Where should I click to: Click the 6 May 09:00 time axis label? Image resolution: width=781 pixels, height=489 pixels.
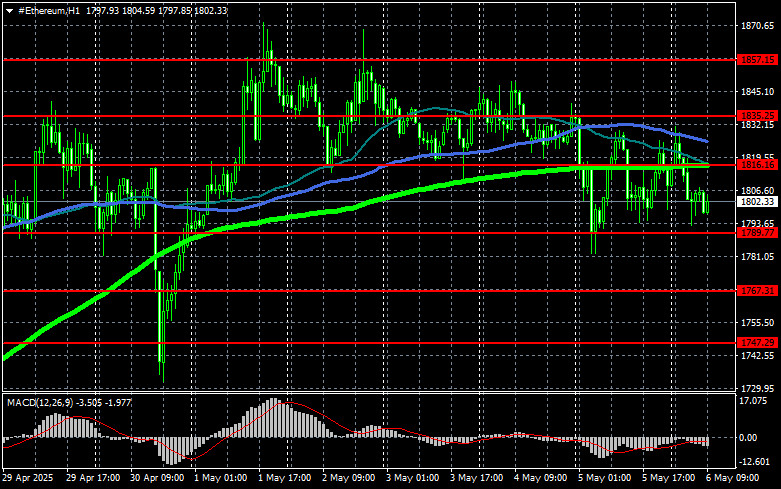pyautogui.click(x=732, y=478)
